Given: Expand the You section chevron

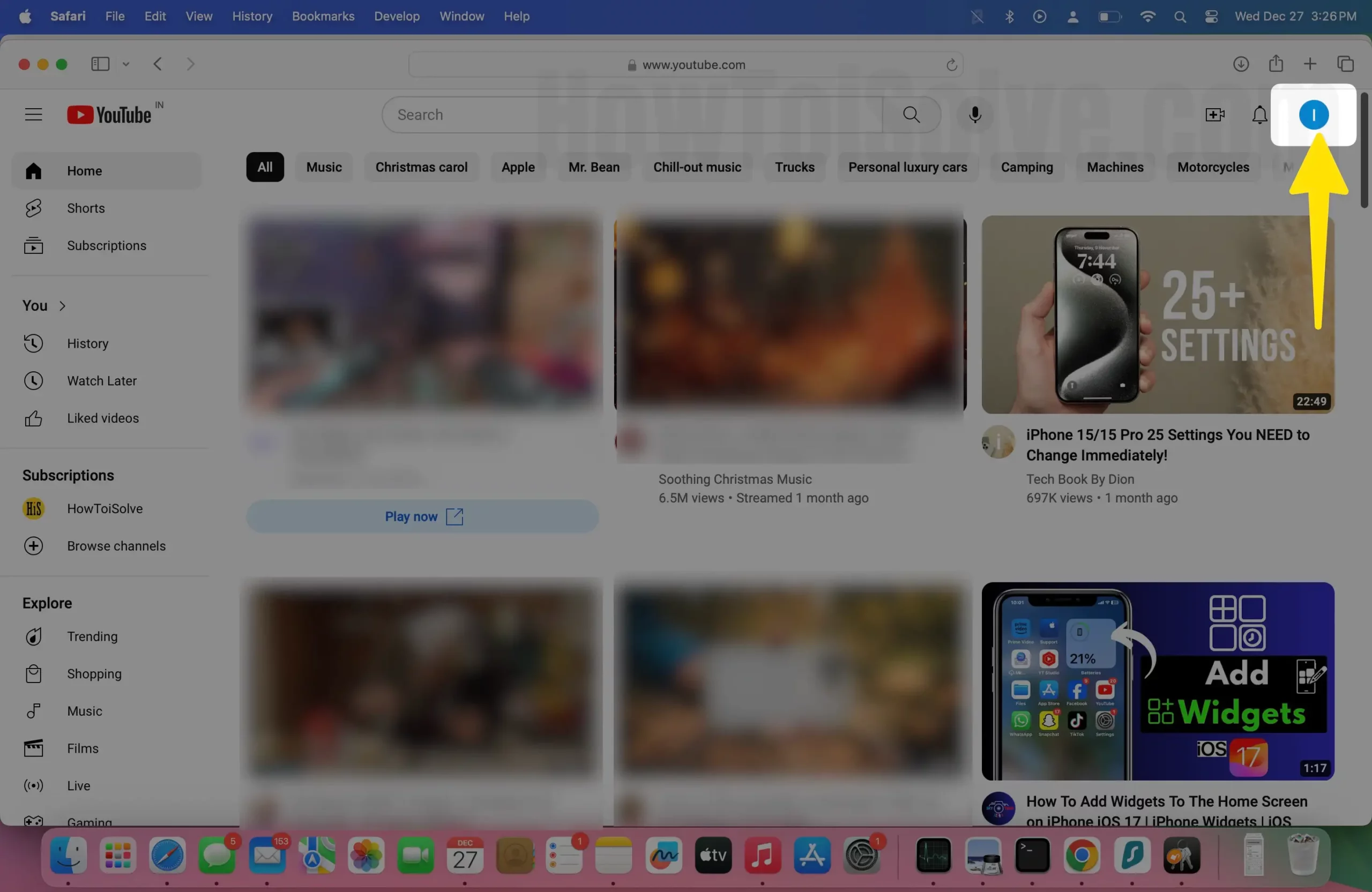Looking at the screenshot, I should coord(62,306).
